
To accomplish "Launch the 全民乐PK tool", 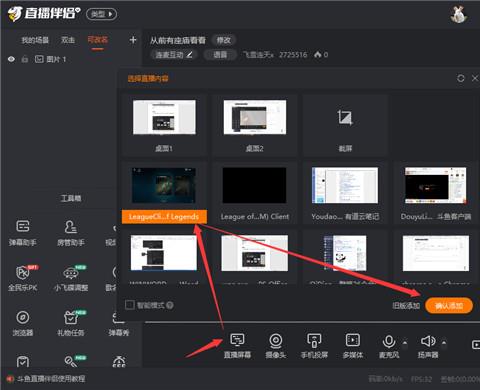I will 23,278.
